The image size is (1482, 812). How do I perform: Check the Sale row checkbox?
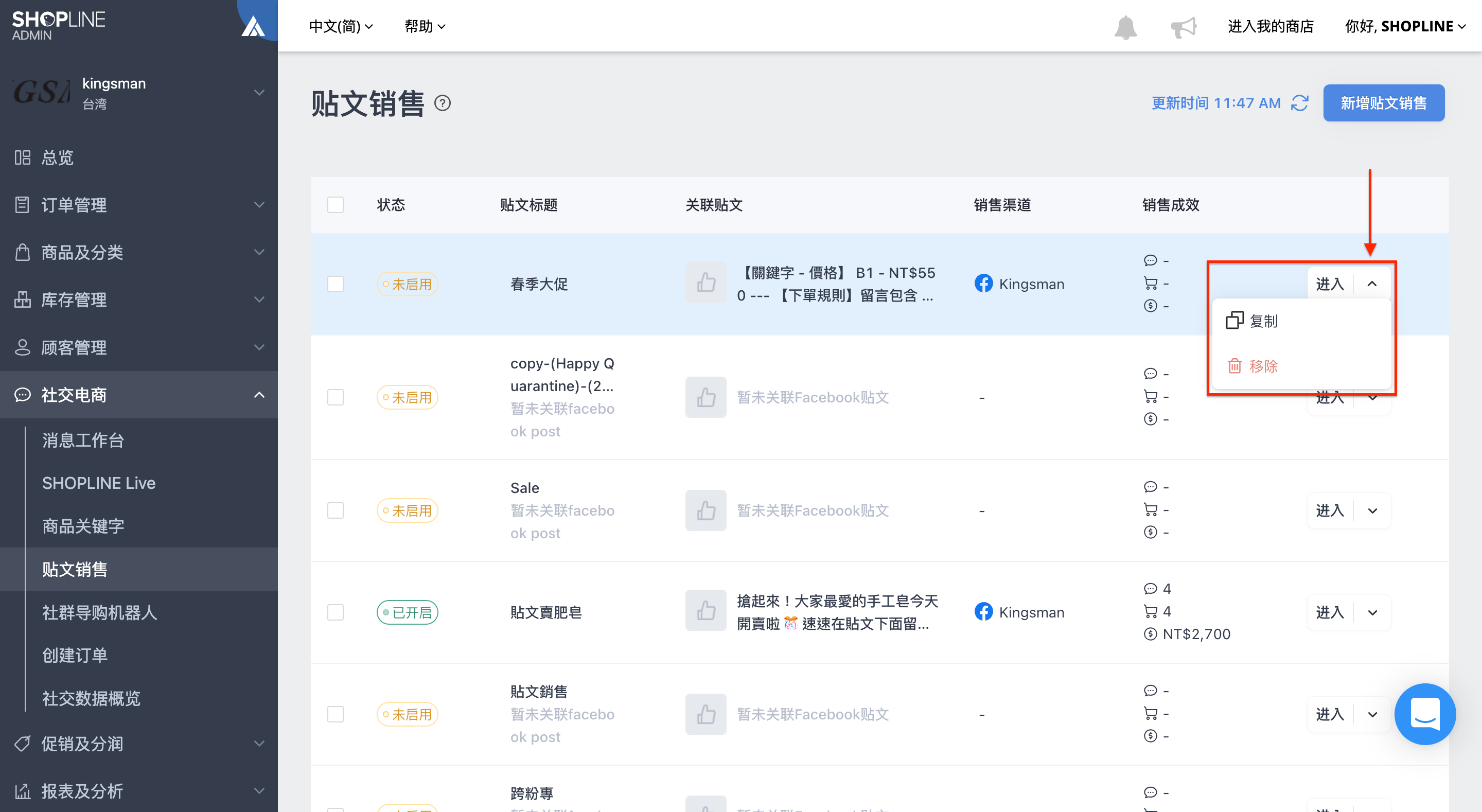336,510
